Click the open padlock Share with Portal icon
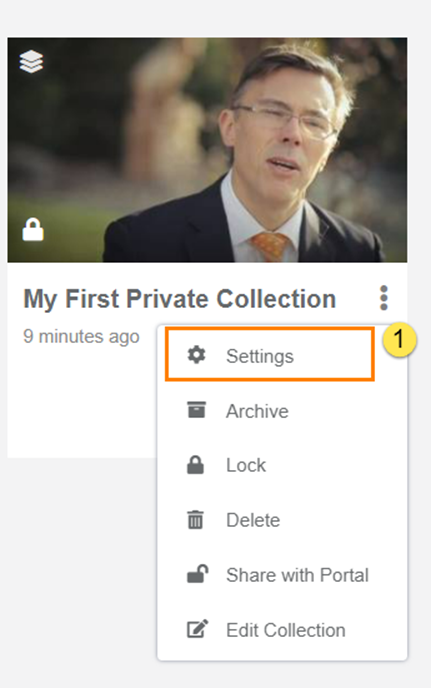The height and width of the screenshot is (688, 431). coord(198,574)
